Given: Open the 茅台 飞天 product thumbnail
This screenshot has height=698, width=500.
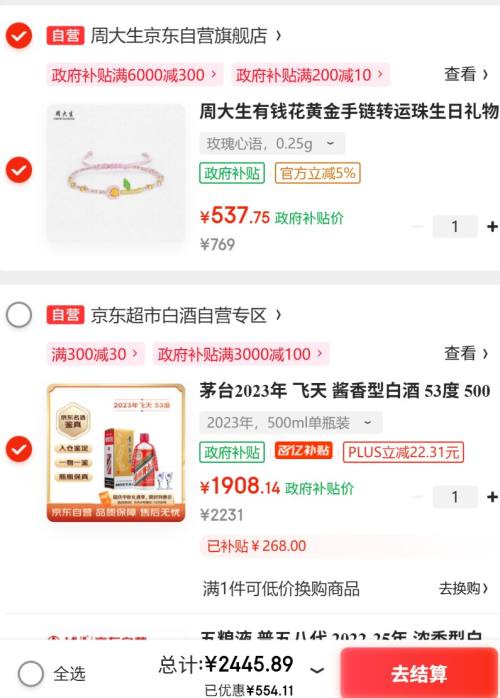Looking at the screenshot, I should click(116, 452).
